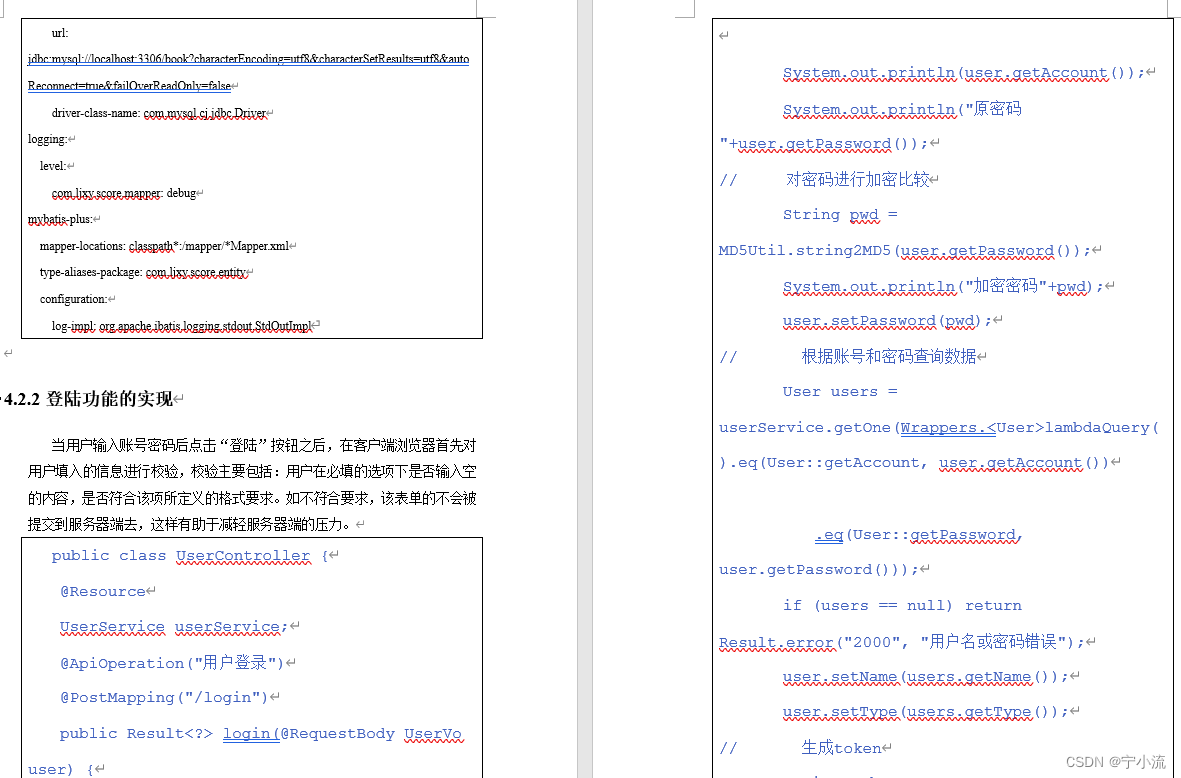Click the MD5Util.string2MD5 line
This screenshot has width=1181, height=778.
[904, 251]
